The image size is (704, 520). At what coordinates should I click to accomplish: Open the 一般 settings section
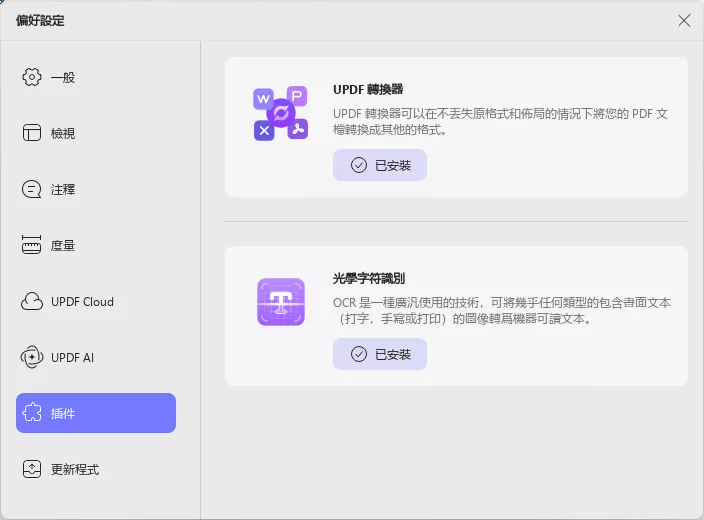(96, 77)
